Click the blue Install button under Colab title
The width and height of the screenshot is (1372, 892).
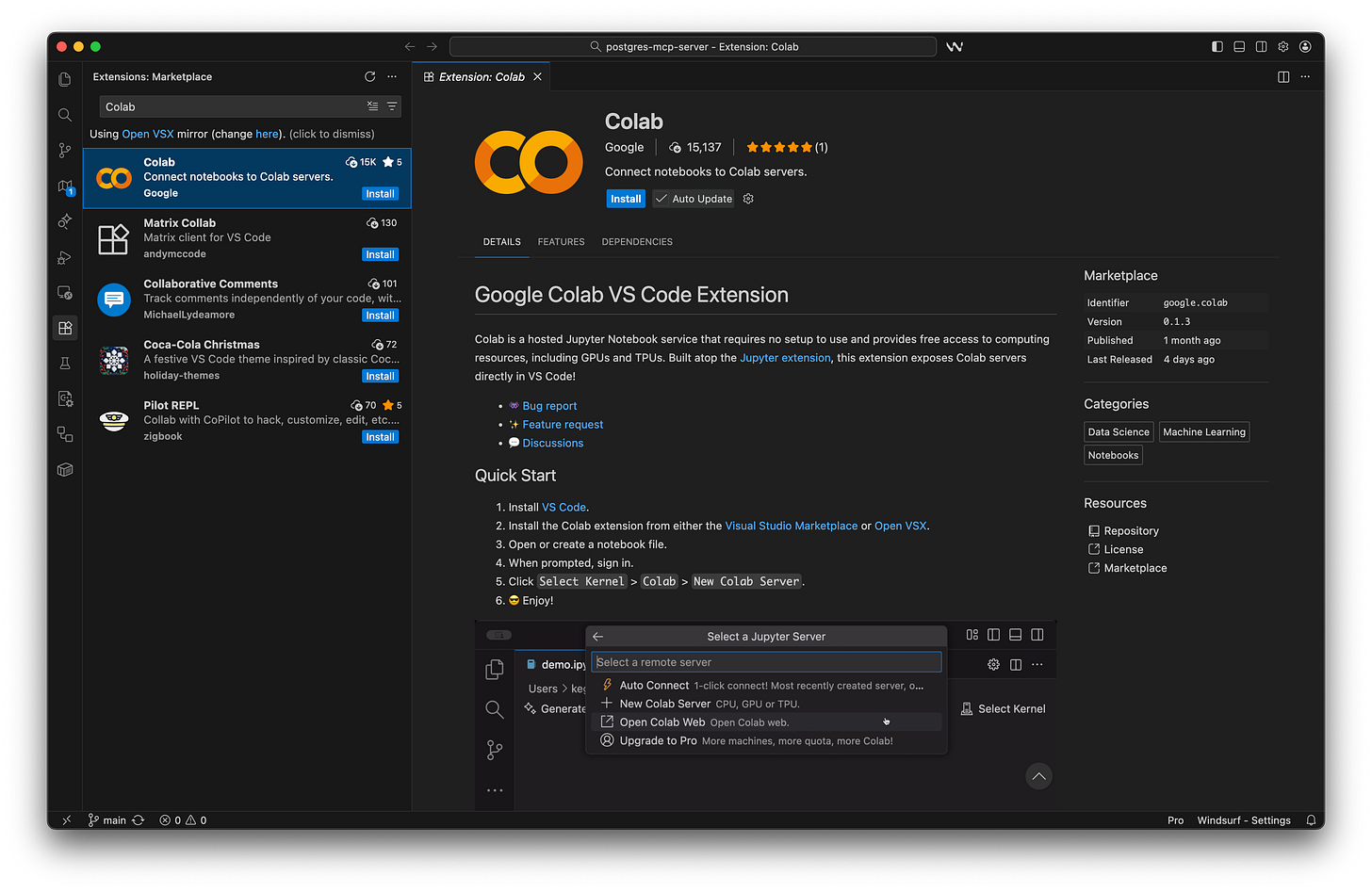pos(626,199)
